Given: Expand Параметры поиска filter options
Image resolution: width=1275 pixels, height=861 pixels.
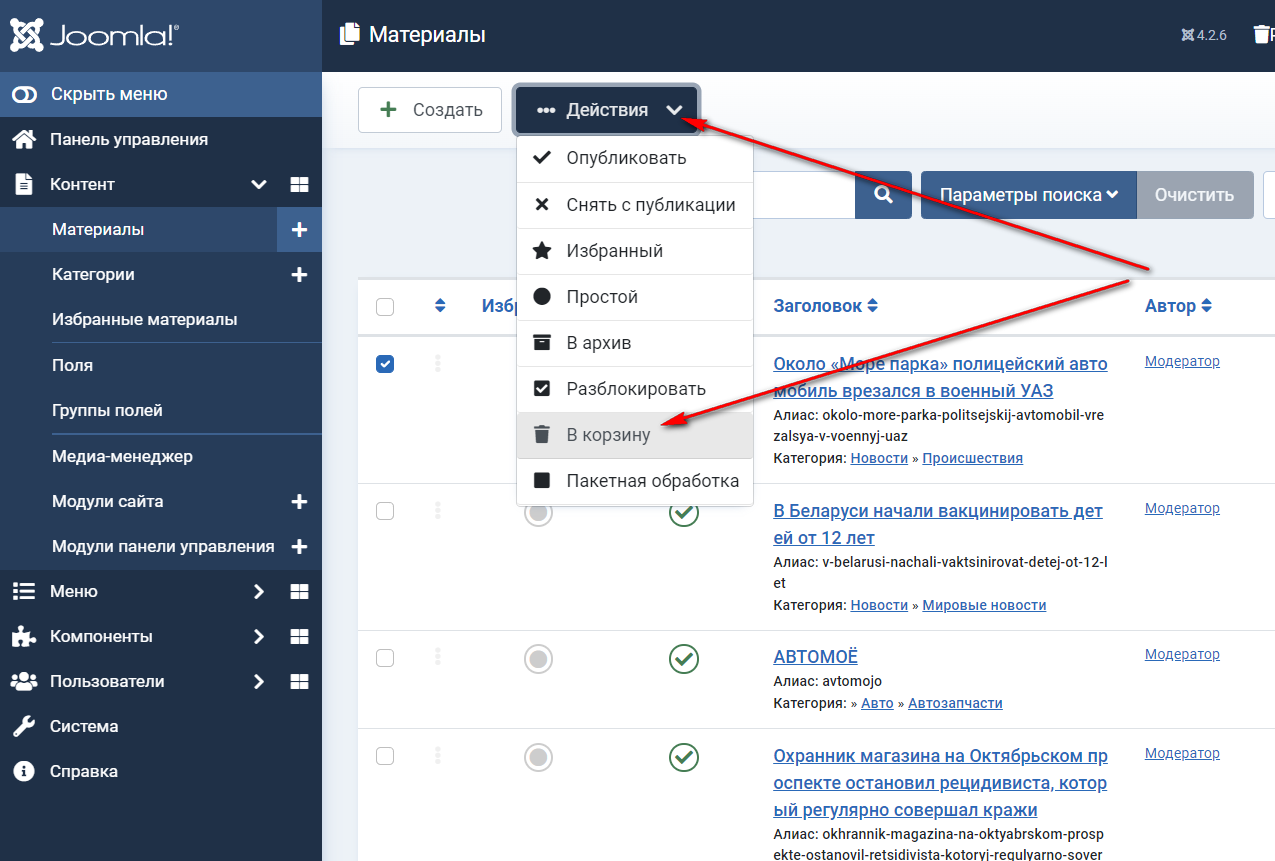Looking at the screenshot, I should point(1028,195).
